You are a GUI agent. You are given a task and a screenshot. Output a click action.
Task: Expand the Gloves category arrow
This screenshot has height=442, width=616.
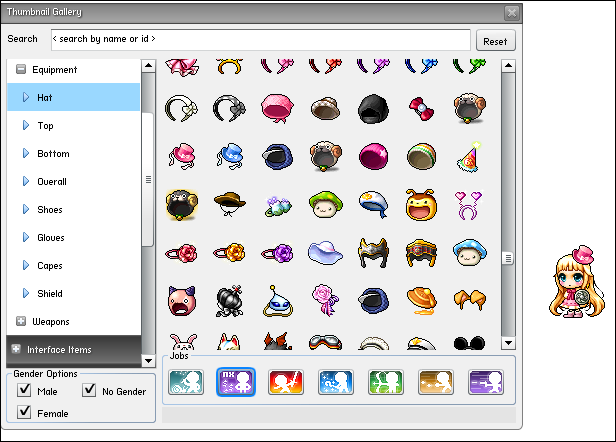(x=26, y=237)
